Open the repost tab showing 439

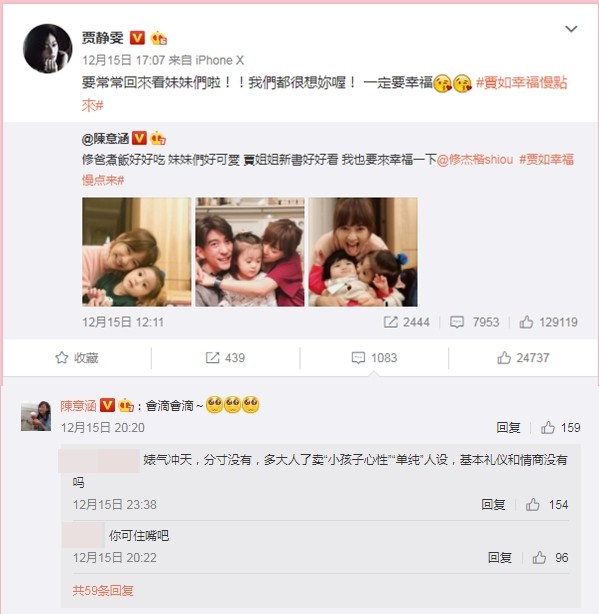(x=225, y=358)
